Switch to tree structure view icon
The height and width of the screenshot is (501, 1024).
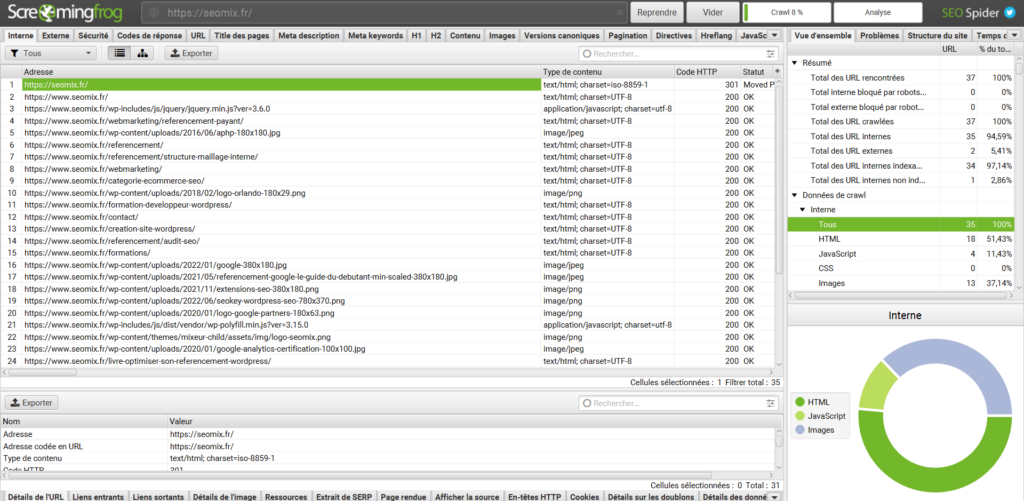[143, 53]
